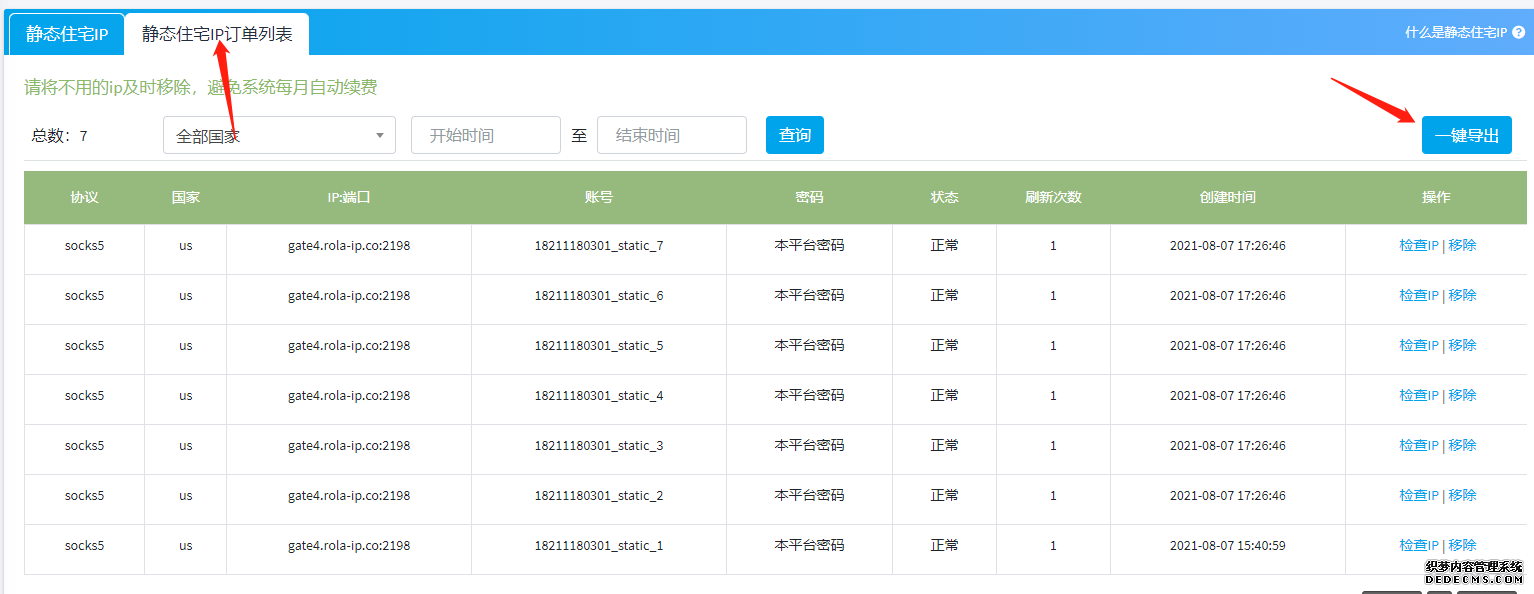Click the 一键导出 export button
The height and width of the screenshot is (594, 1534).
click(1466, 134)
